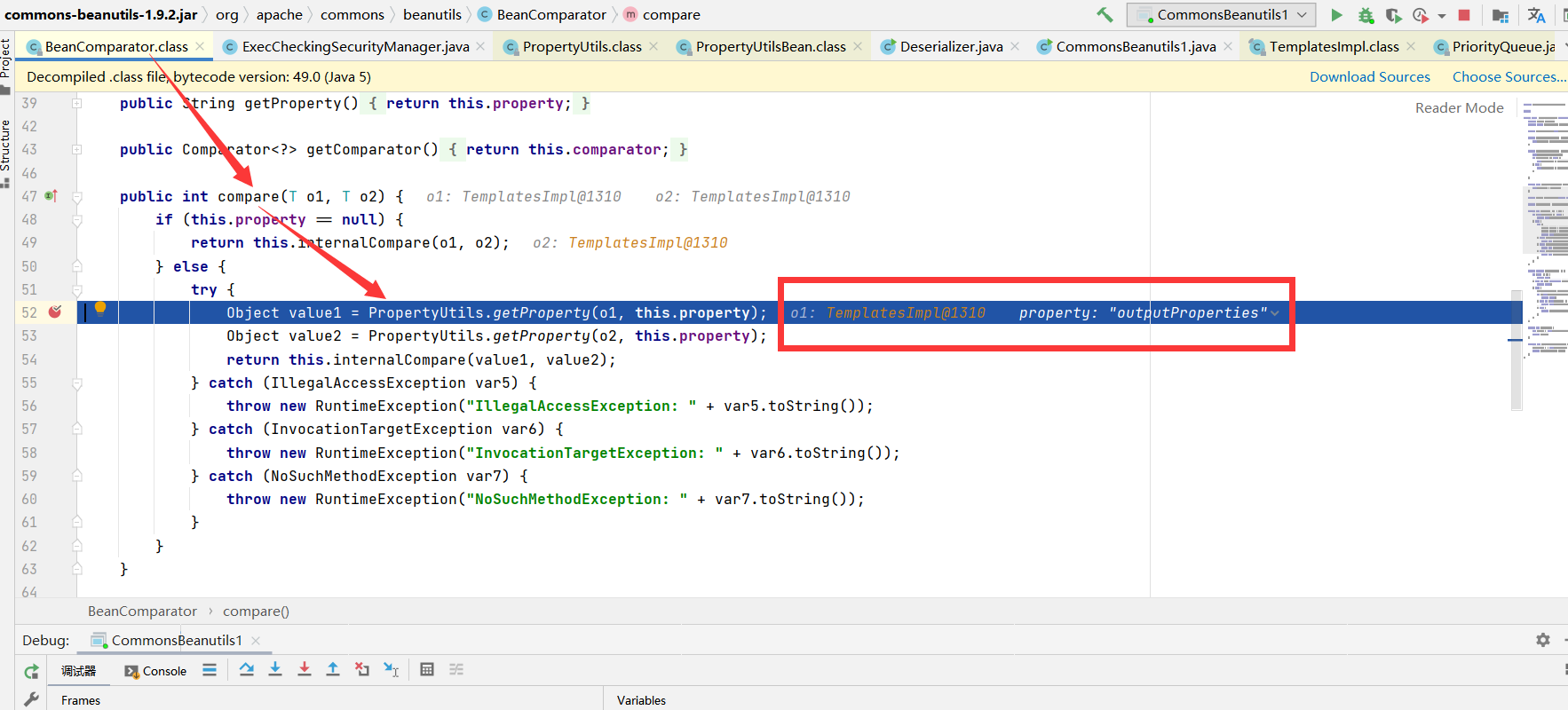Click the beanutils breadcrumb in navigation bar
The width and height of the screenshot is (1568, 710).
tap(432, 15)
